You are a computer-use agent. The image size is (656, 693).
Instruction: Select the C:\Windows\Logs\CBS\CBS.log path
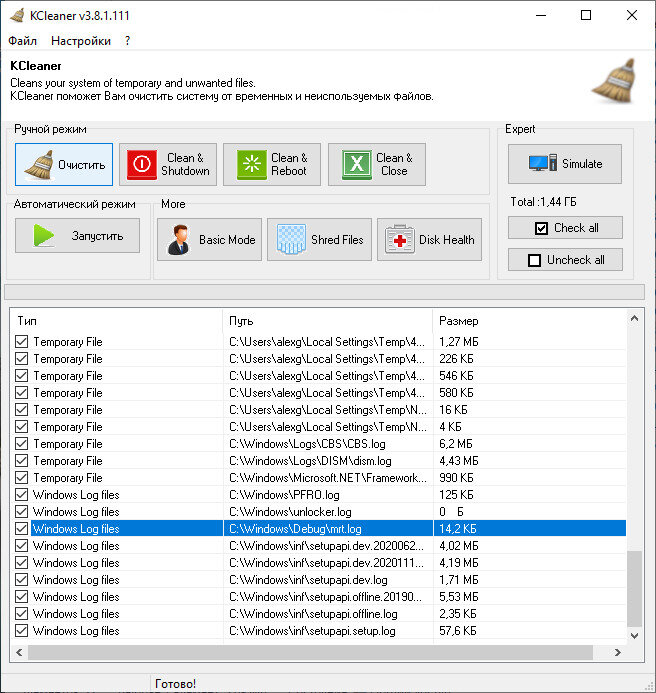click(307, 444)
